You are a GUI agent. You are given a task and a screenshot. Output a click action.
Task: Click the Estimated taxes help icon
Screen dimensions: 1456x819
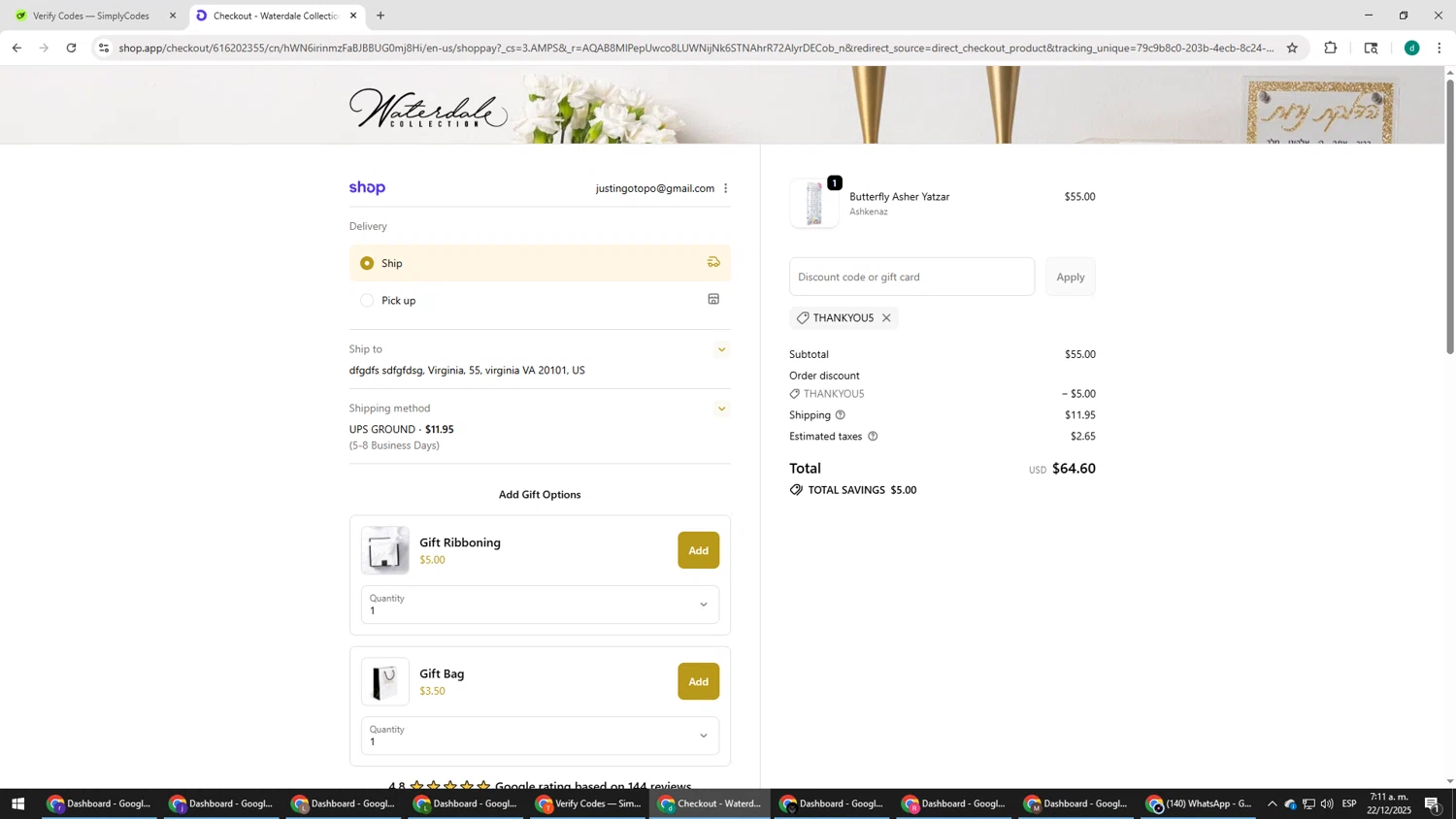(x=873, y=437)
